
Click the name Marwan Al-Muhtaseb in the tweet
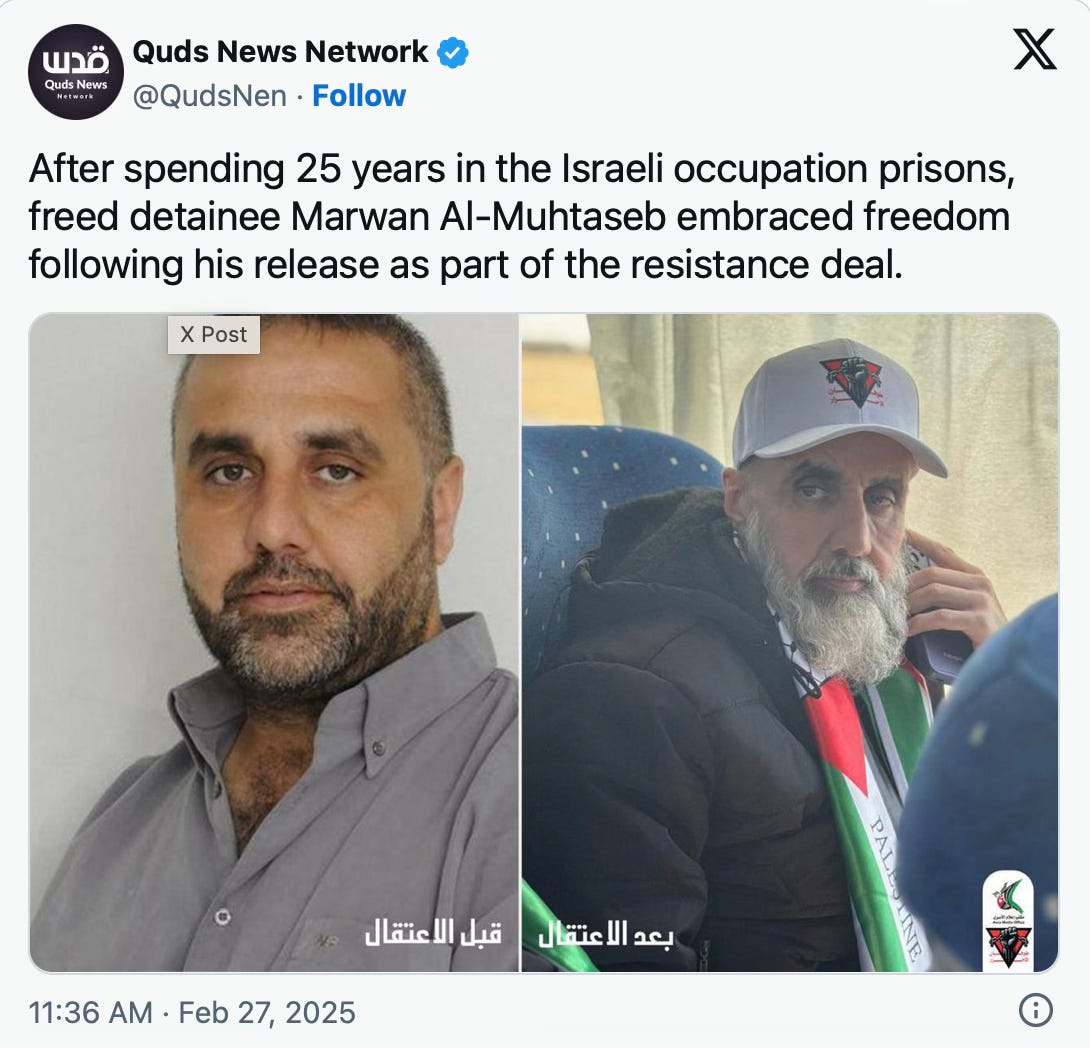coord(478,217)
